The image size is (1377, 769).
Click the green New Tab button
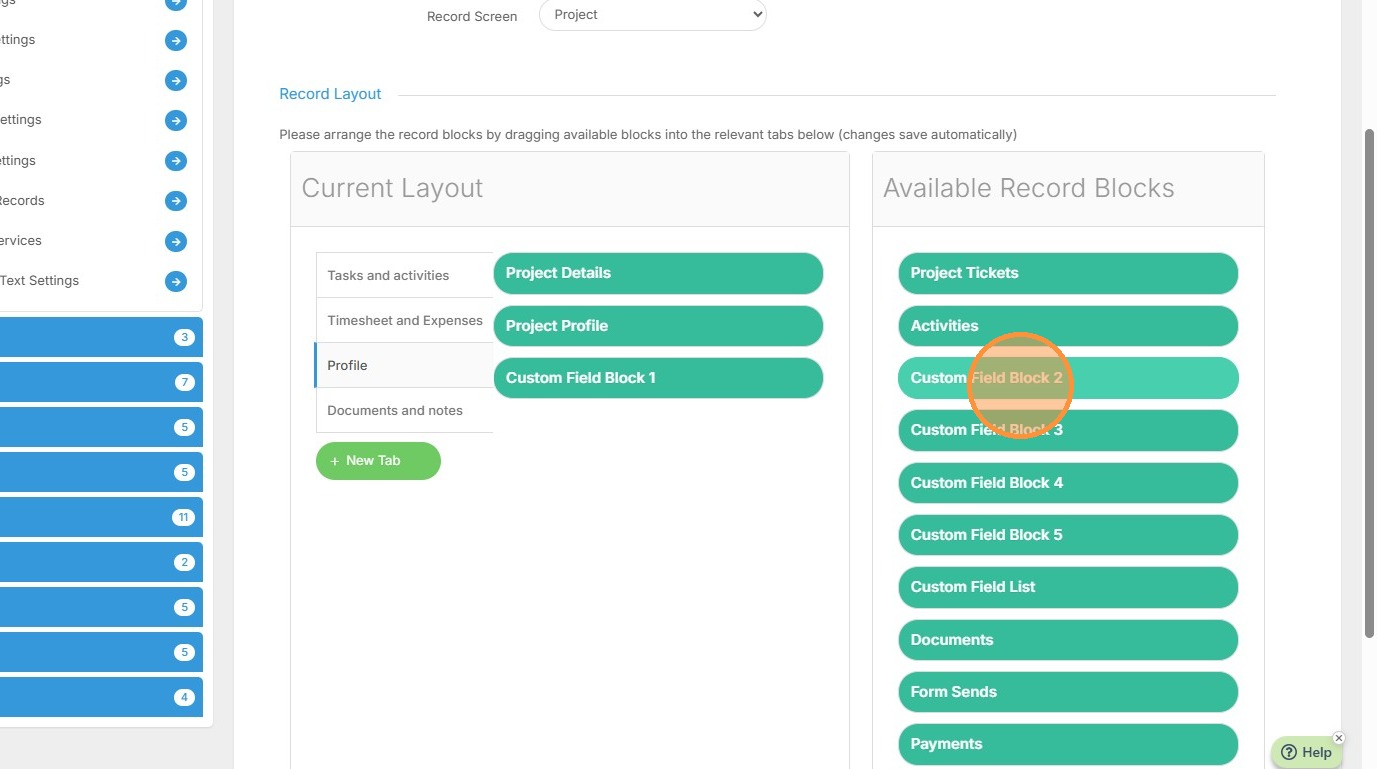click(x=378, y=461)
